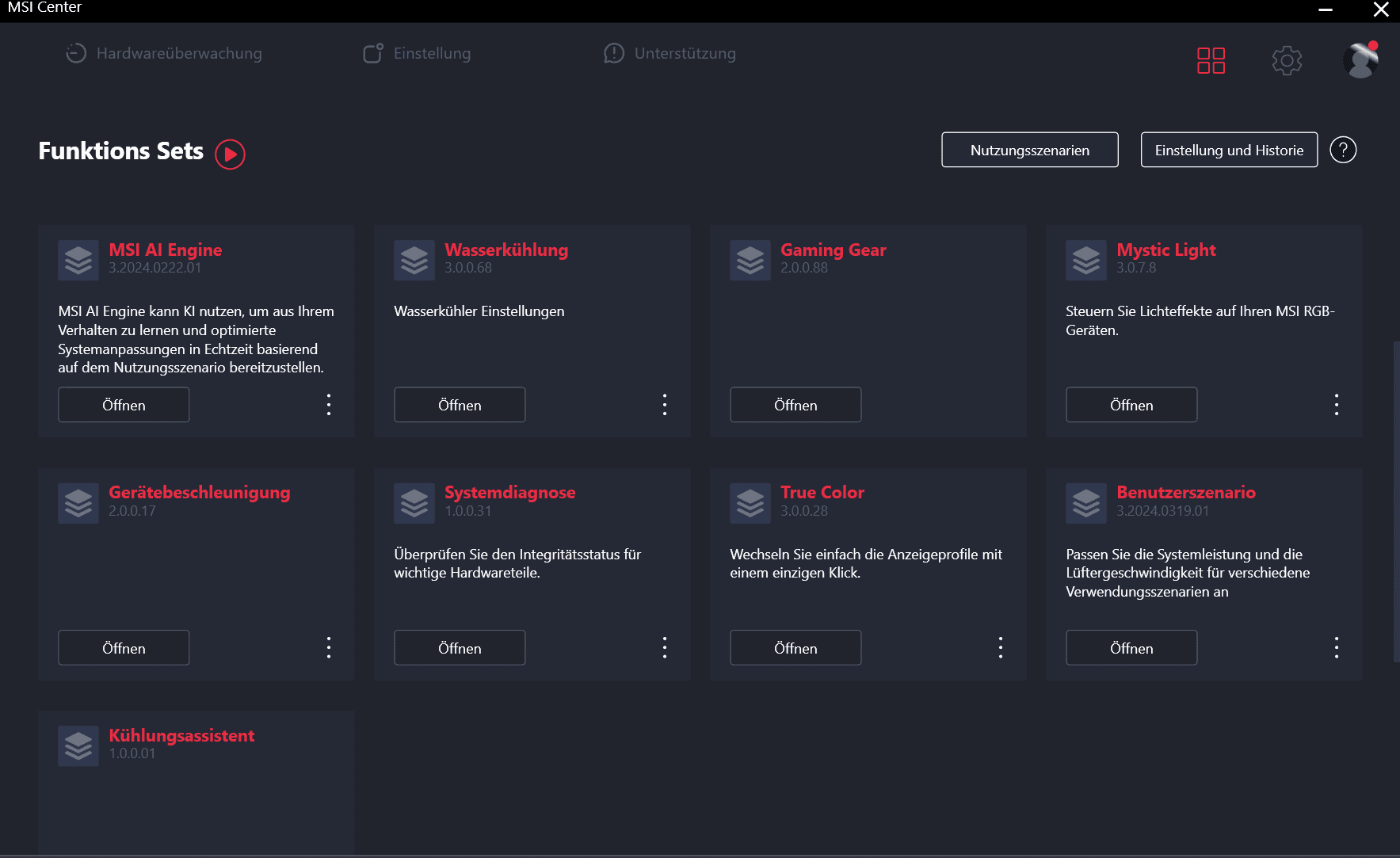Click the Mystic Light title

(1166, 250)
